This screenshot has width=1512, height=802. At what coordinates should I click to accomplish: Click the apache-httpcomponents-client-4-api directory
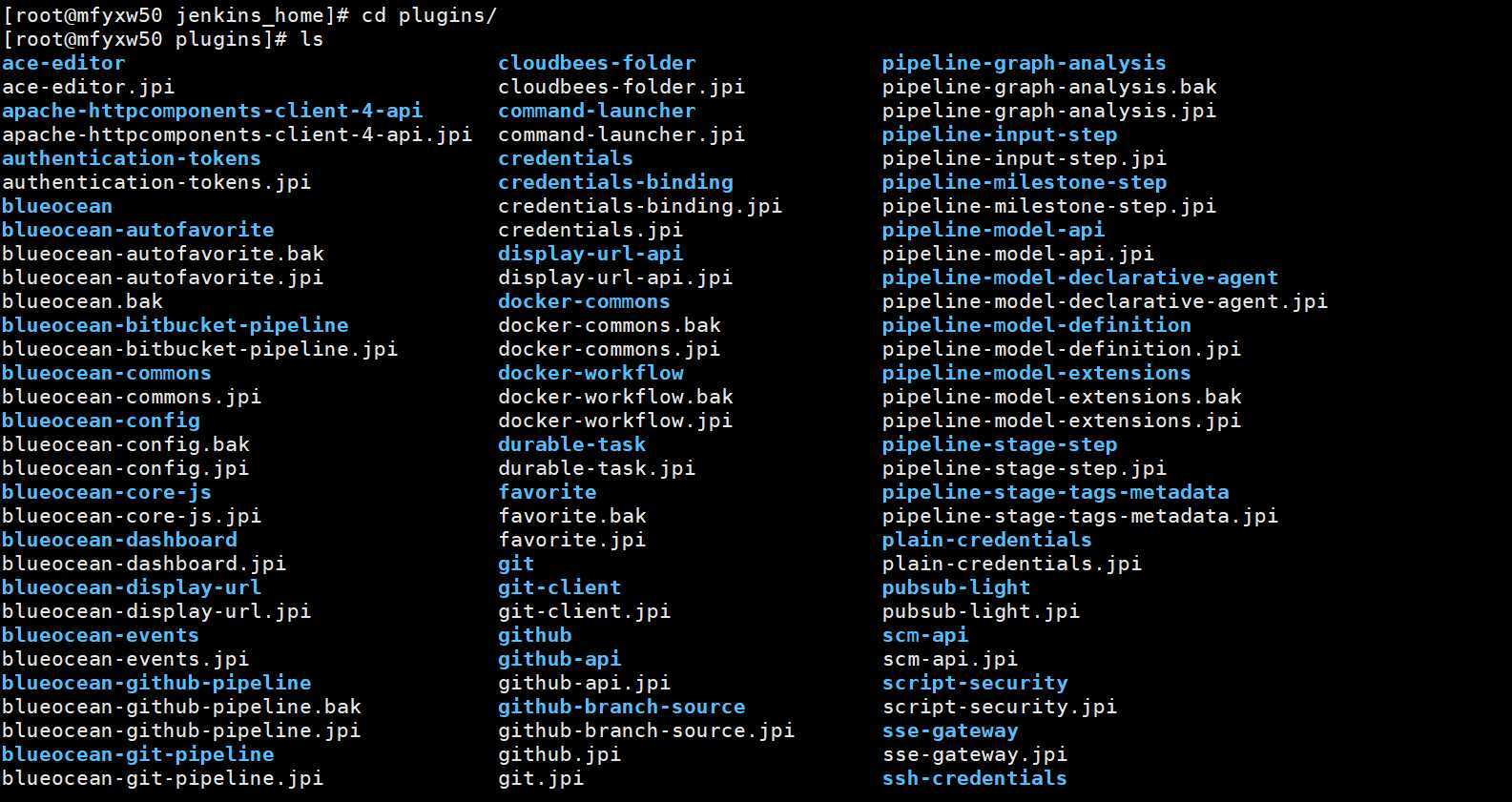pos(213,111)
